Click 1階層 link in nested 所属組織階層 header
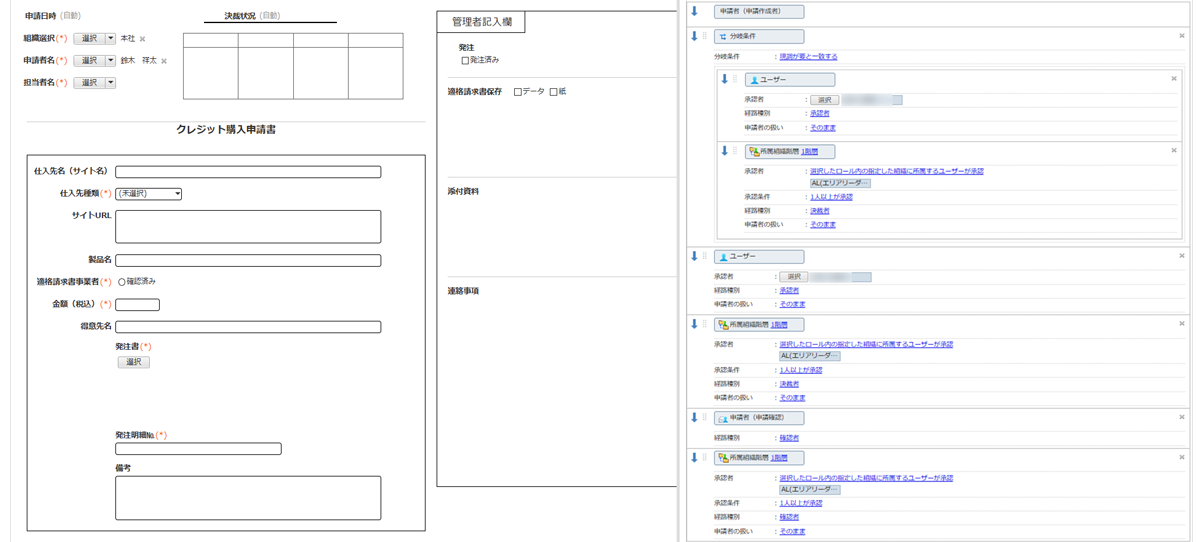 (809, 152)
